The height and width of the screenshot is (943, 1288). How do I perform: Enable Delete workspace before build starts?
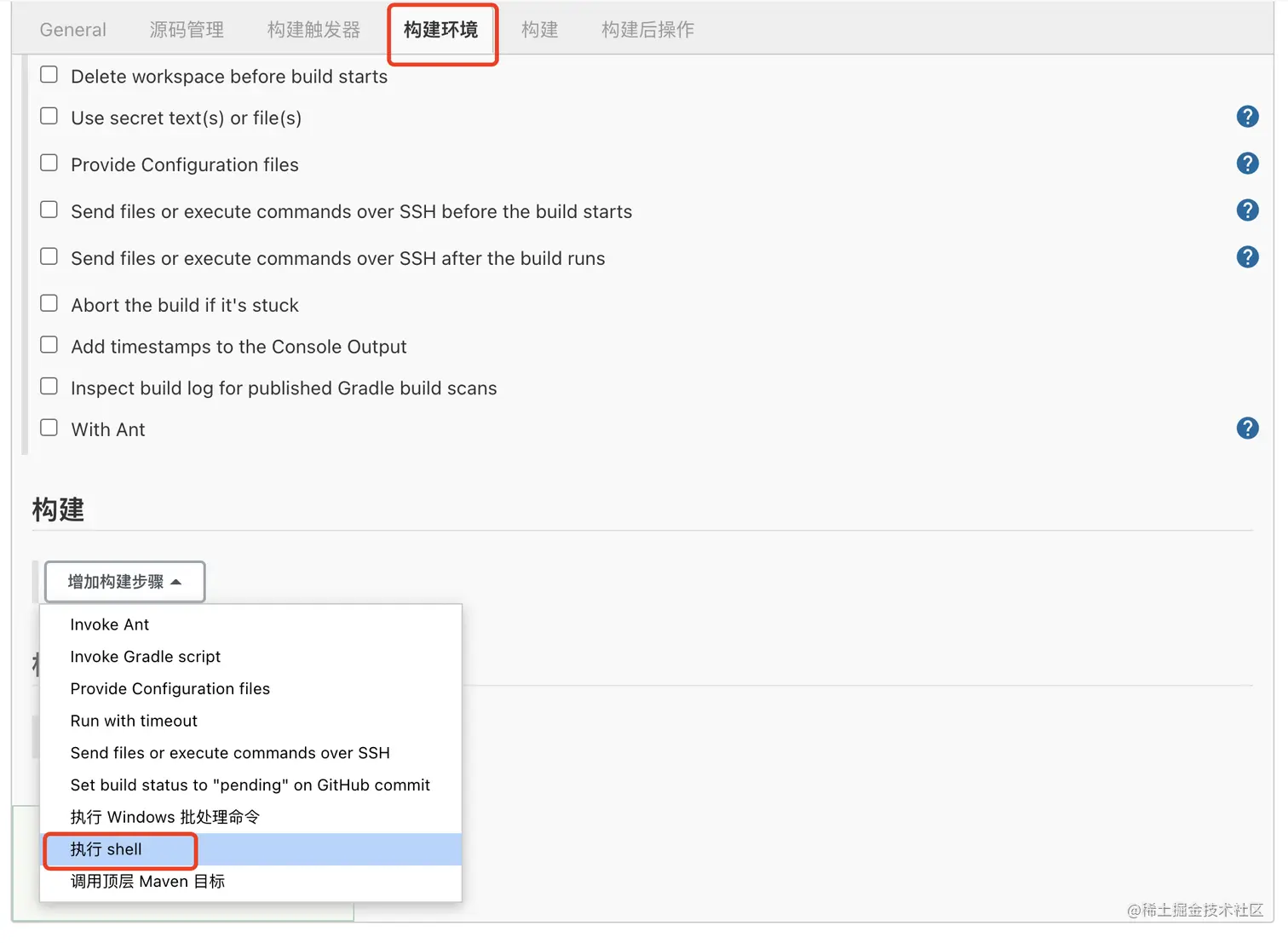[49, 75]
